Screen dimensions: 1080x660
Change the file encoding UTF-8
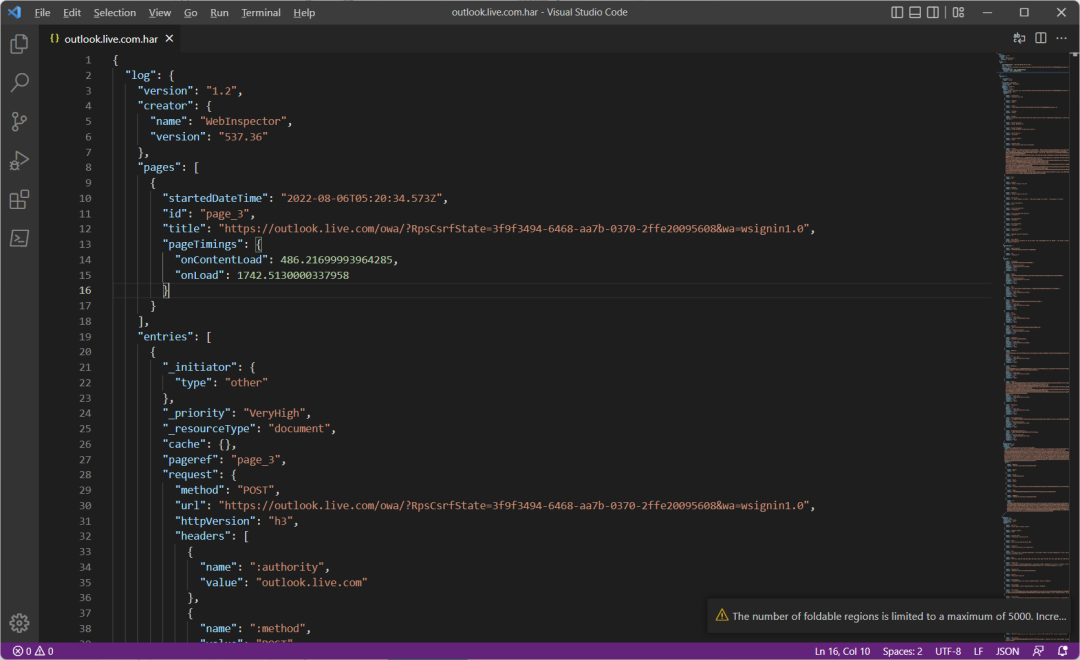click(x=948, y=651)
